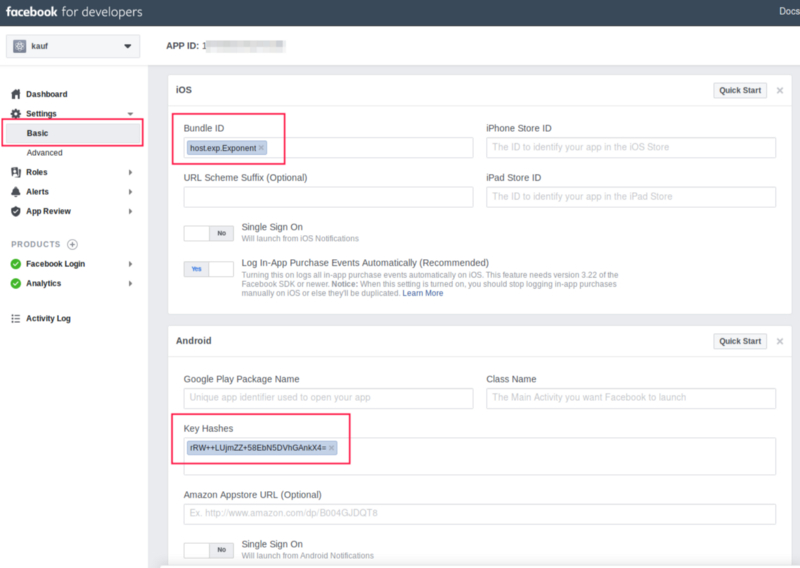Open the App Review menu item

tap(48, 211)
